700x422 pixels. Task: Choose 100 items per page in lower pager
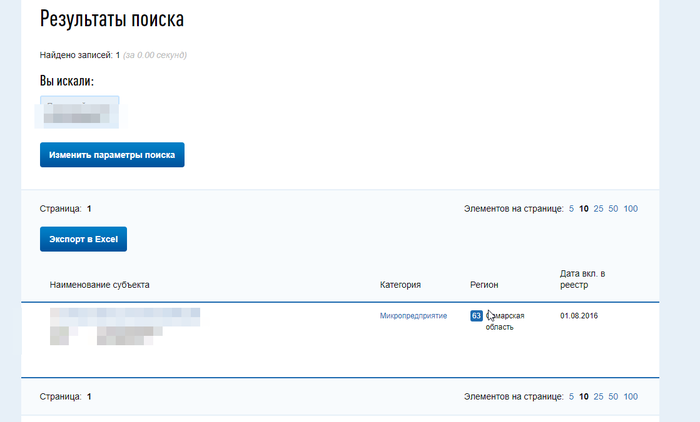point(631,397)
